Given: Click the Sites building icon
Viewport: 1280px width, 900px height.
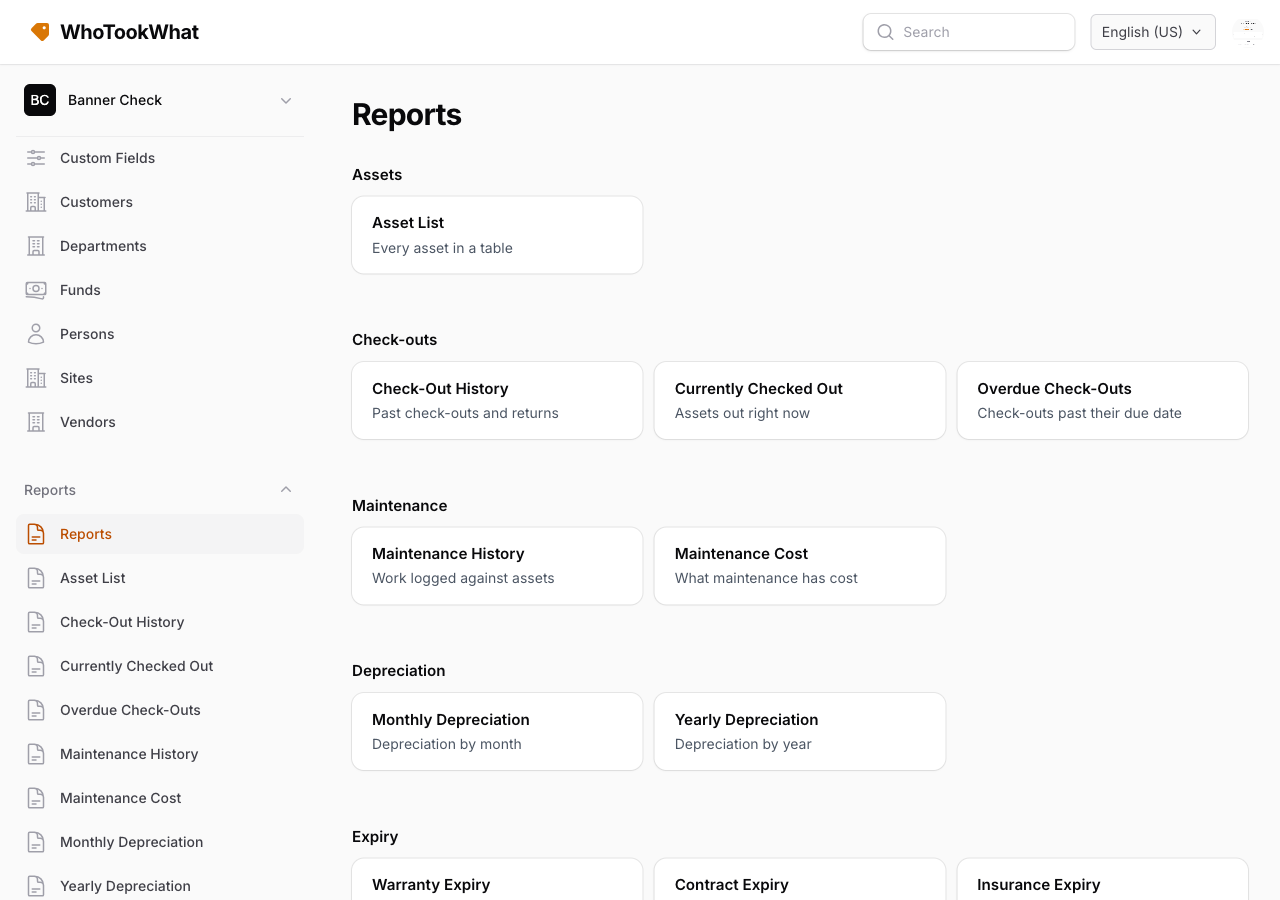Looking at the screenshot, I should click(x=36, y=378).
